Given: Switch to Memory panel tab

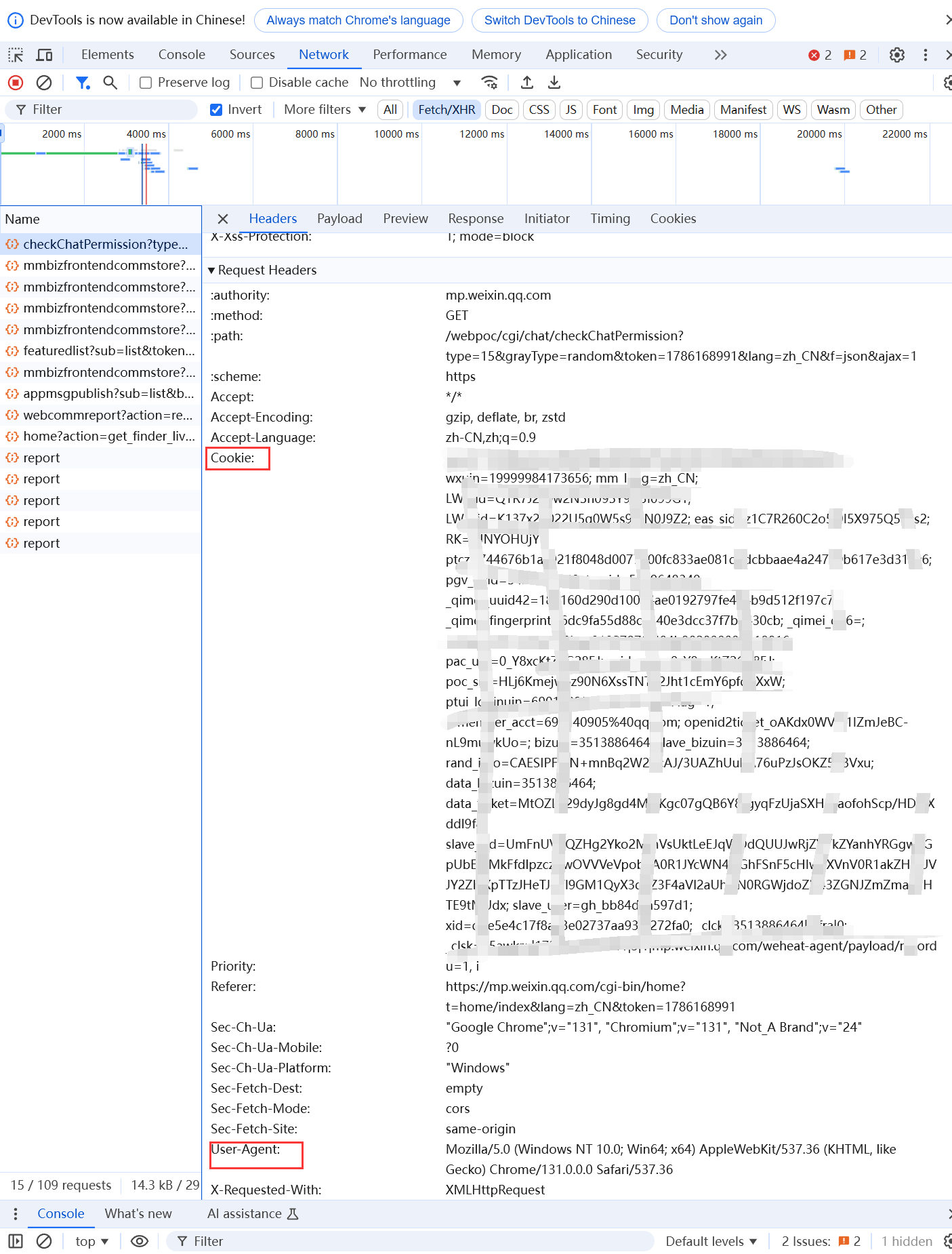Looking at the screenshot, I should (x=497, y=55).
